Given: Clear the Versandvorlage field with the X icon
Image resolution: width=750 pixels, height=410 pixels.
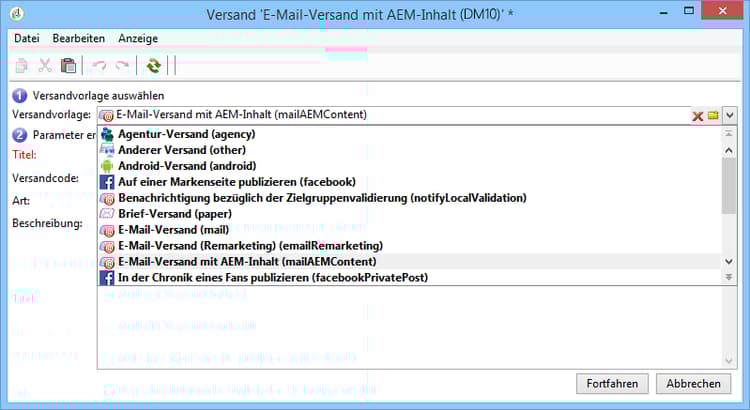Looking at the screenshot, I should click(x=697, y=115).
